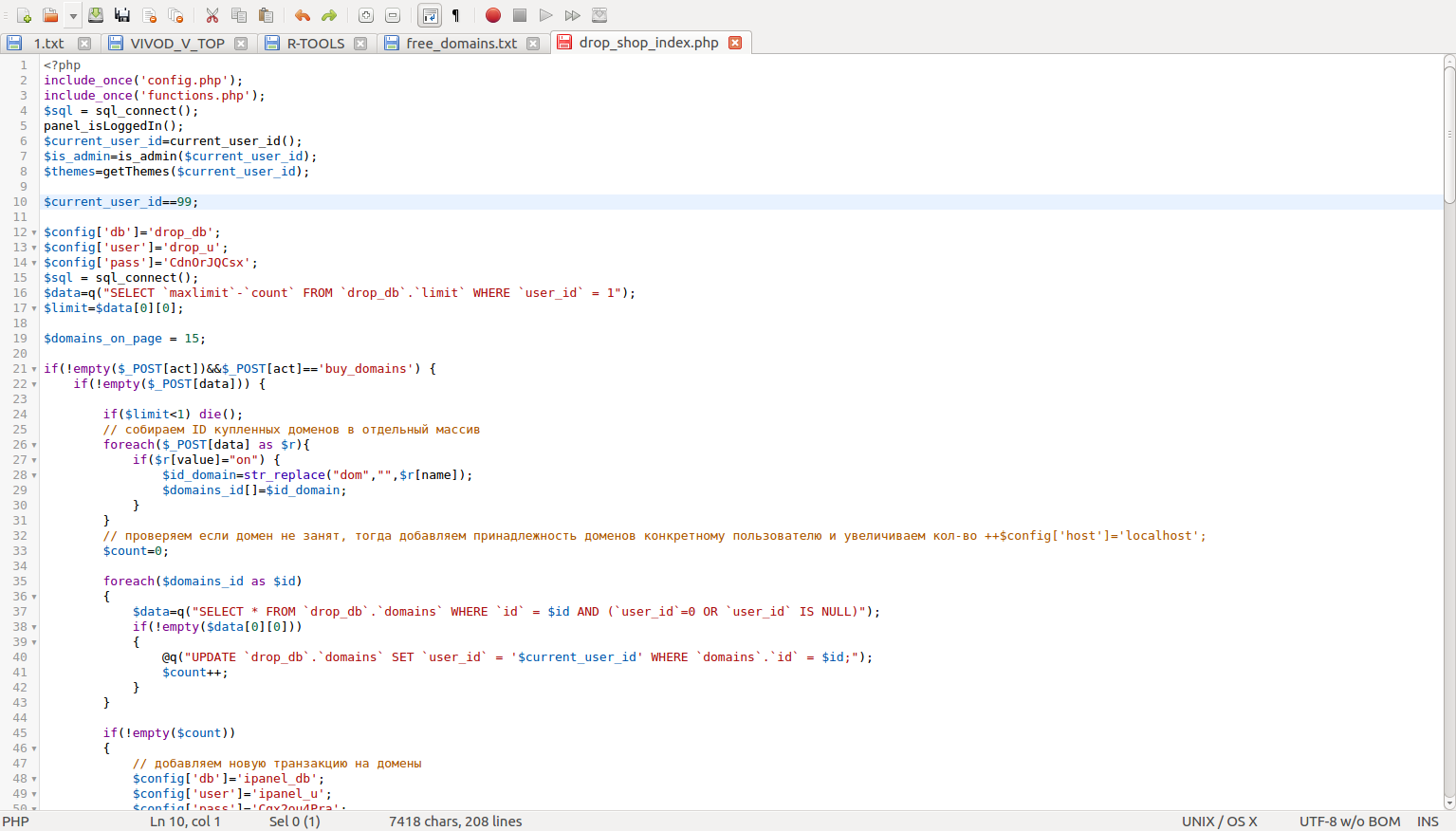The image size is (1456, 831).
Task: Collapse fold marker on line 39
Action: (34, 642)
